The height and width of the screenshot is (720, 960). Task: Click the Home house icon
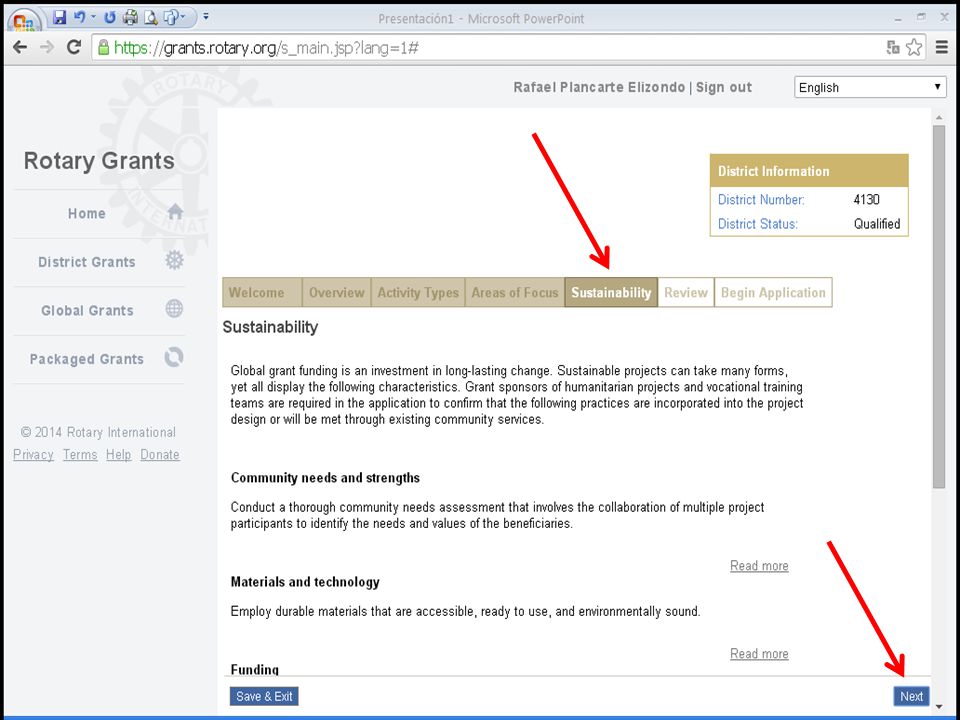(x=175, y=211)
